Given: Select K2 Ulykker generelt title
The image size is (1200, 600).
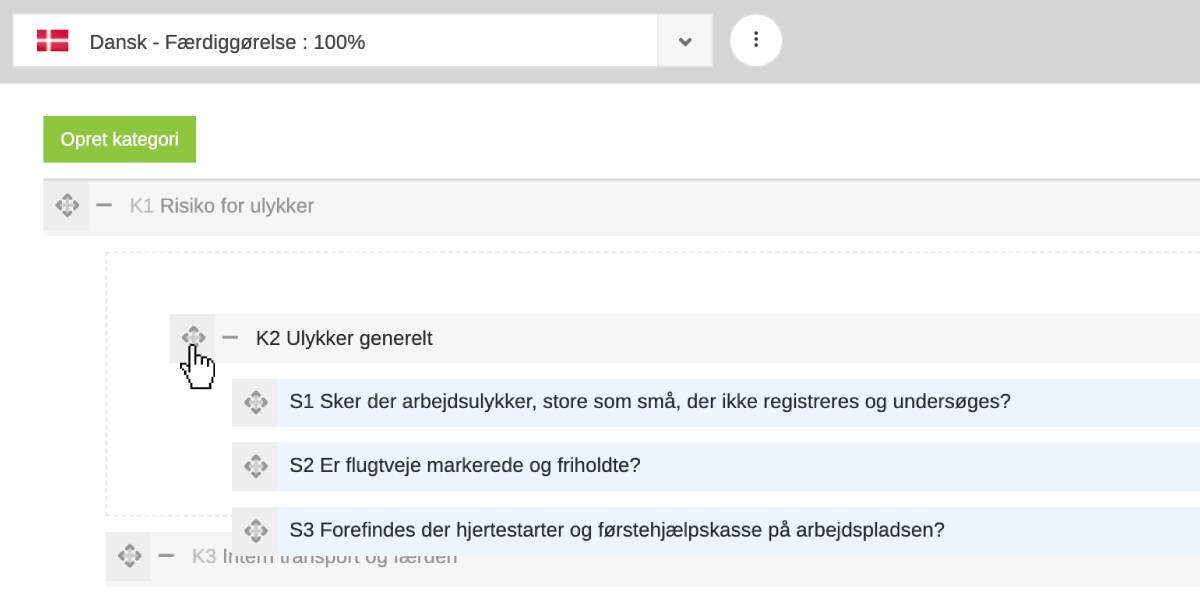Looking at the screenshot, I should point(344,338).
